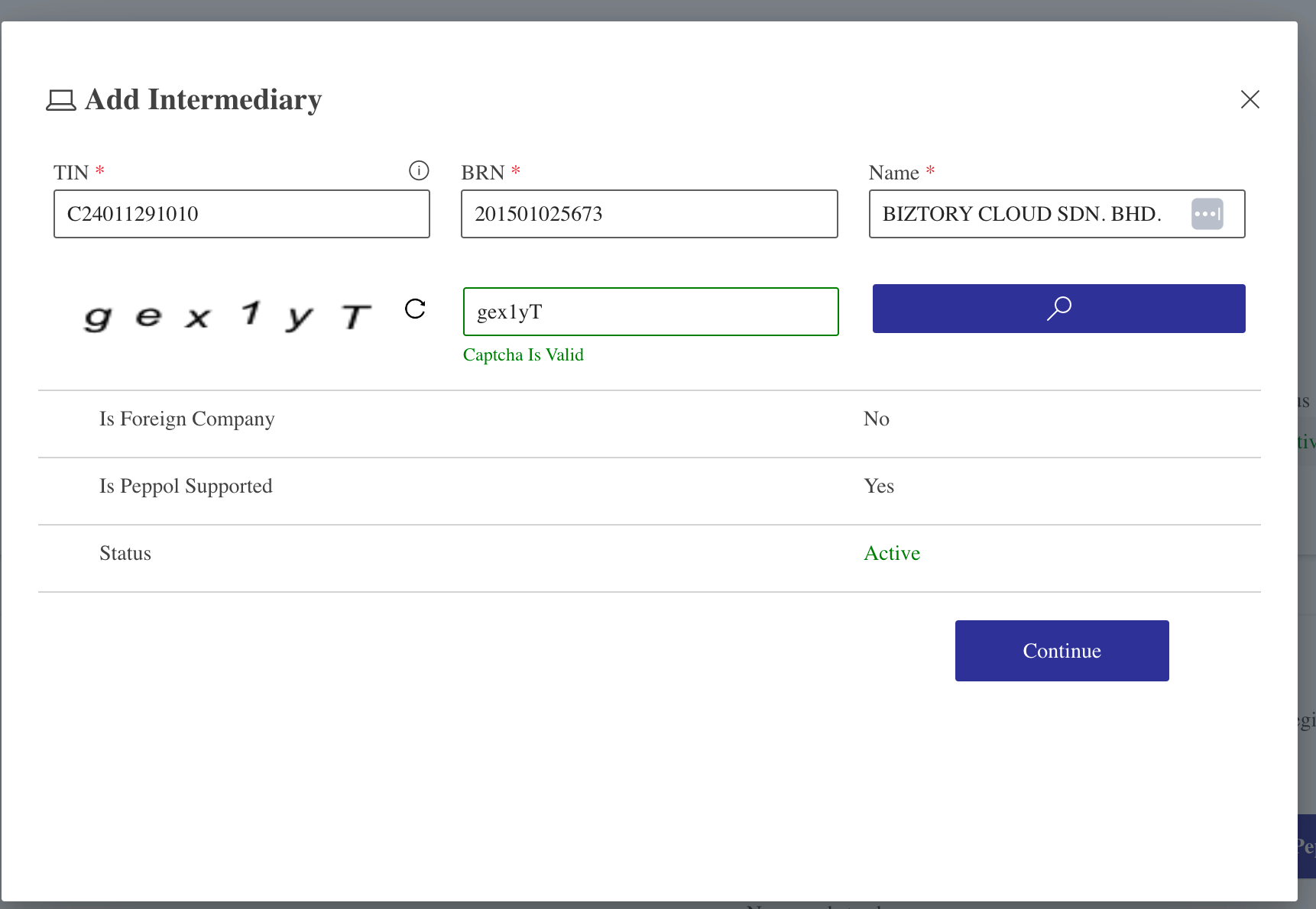1316x909 pixels.
Task: Select the Status row label
Action: pyautogui.click(x=125, y=553)
